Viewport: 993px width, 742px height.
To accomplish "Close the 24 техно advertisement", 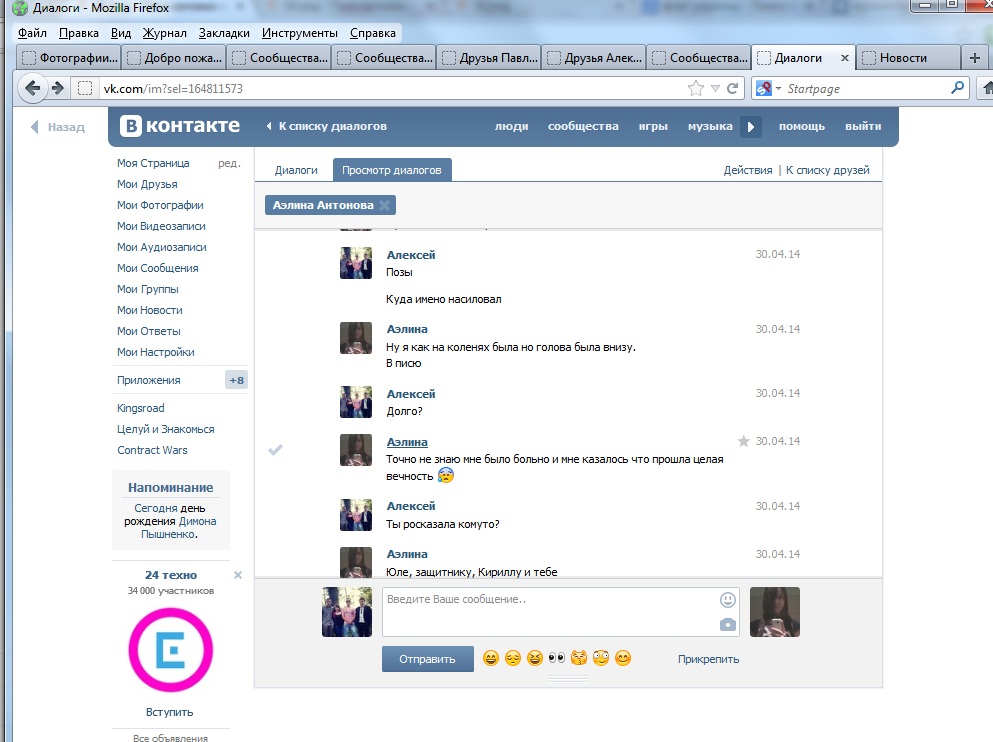I will 238,575.
